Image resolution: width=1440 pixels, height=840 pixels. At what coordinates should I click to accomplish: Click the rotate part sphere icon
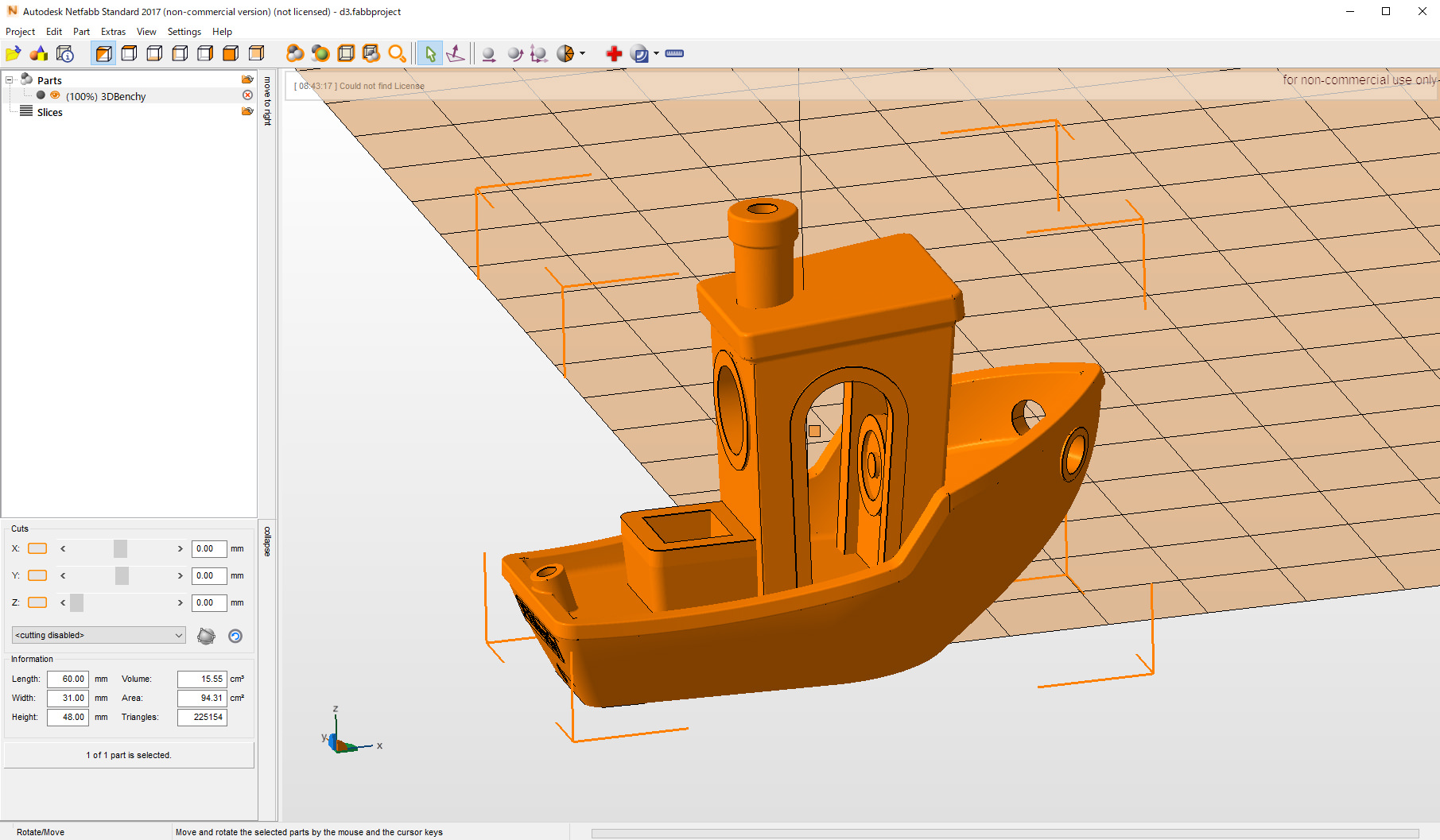(x=514, y=54)
